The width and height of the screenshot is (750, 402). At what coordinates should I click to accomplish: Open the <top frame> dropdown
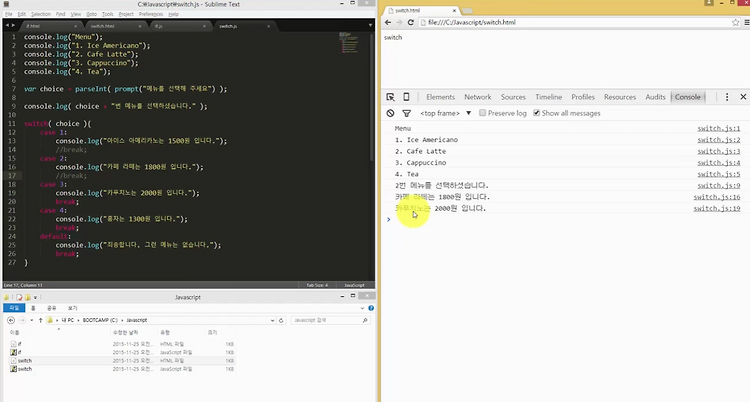tap(445, 113)
